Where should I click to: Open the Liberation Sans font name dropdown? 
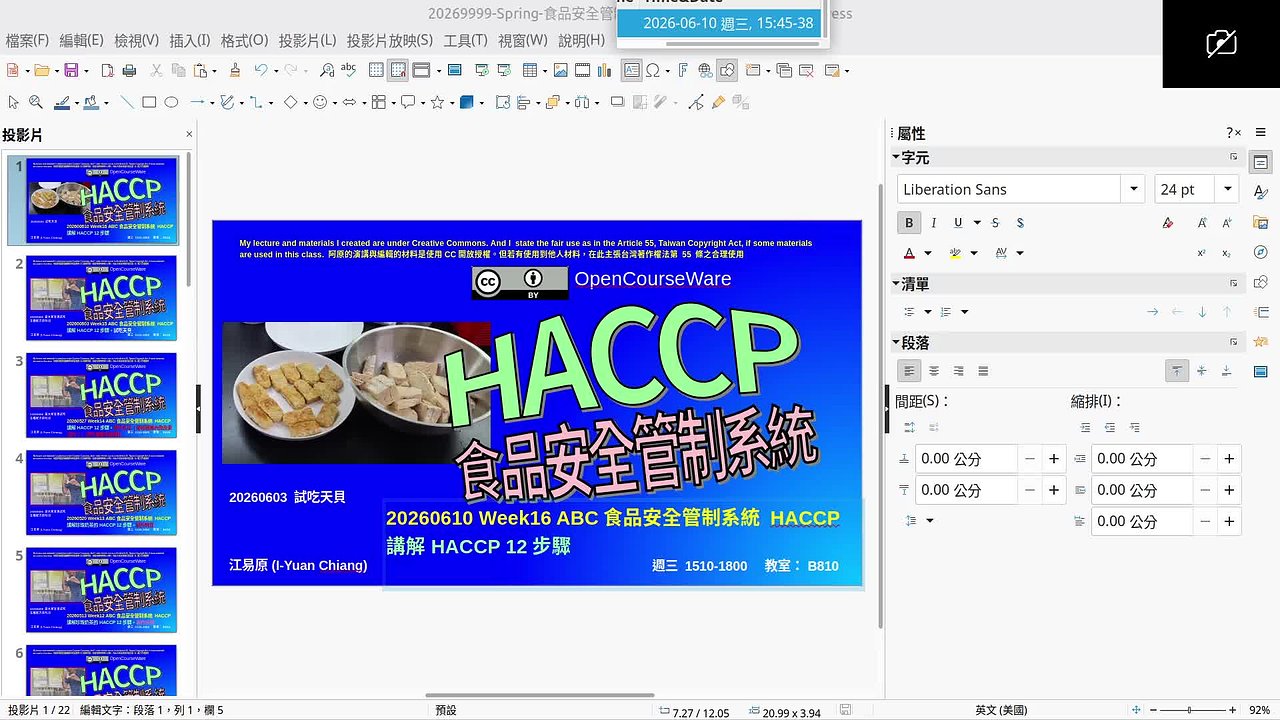click(1134, 189)
